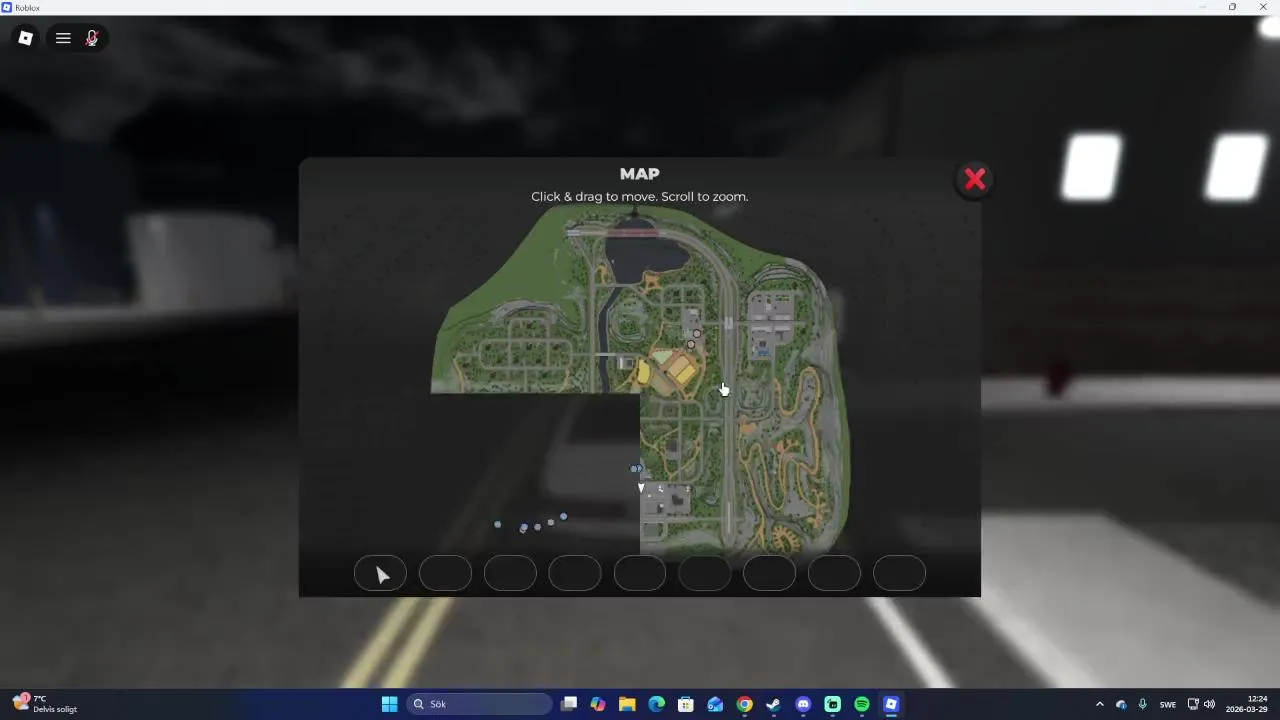Restore down the Roblox window
The width and height of the screenshot is (1280, 720).
tap(1232, 7)
